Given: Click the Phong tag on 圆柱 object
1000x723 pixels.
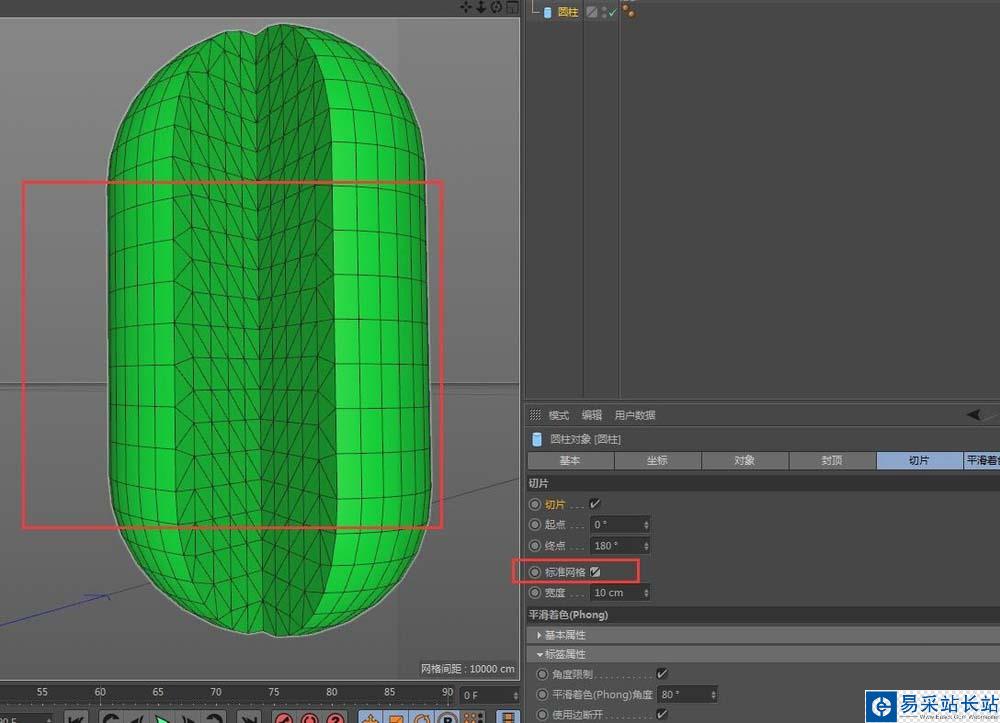Looking at the screenshot, I should pos(629,11).
